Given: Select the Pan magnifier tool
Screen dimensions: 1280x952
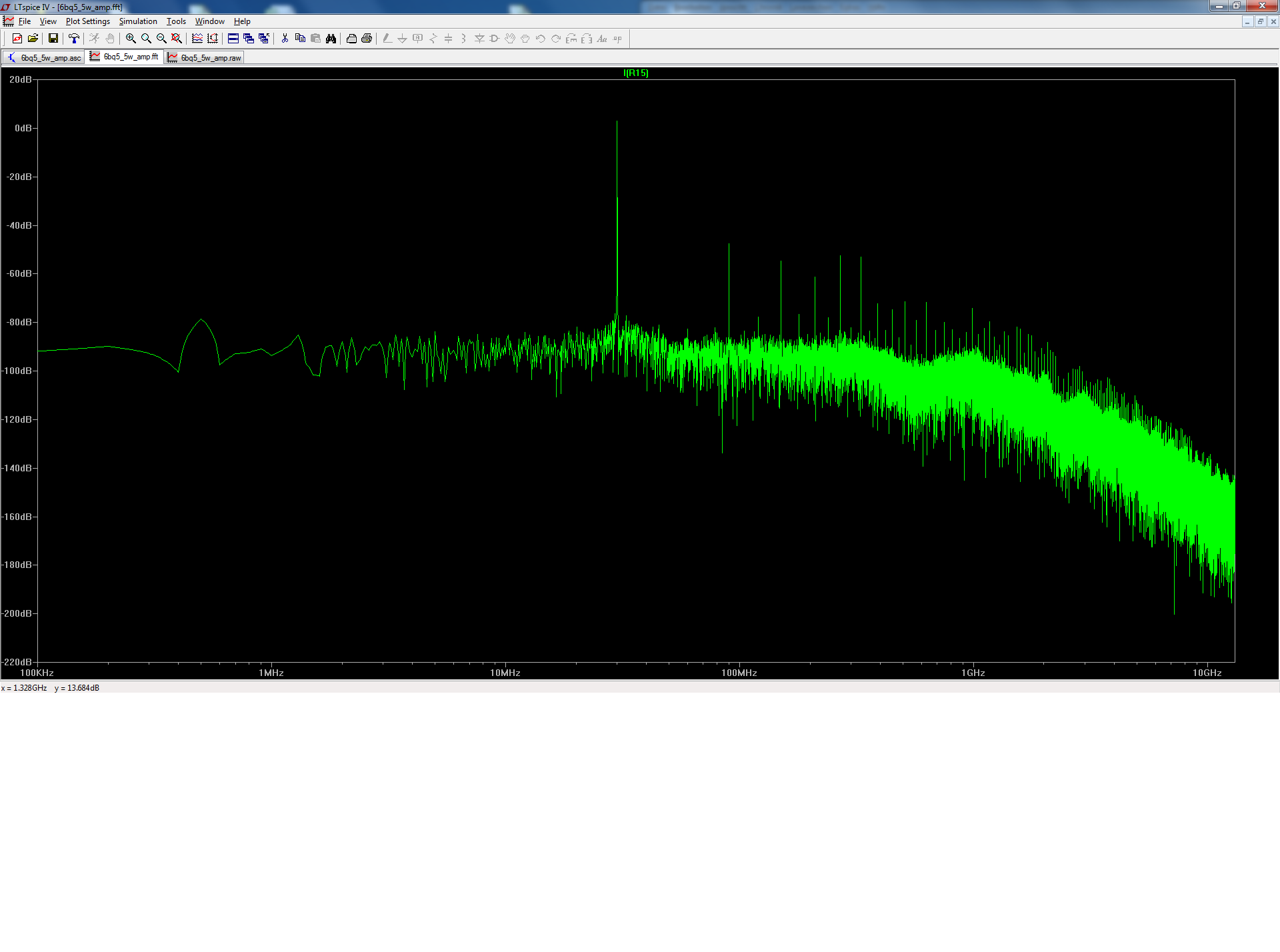Looking at the screenshot, I should (146, 39).
